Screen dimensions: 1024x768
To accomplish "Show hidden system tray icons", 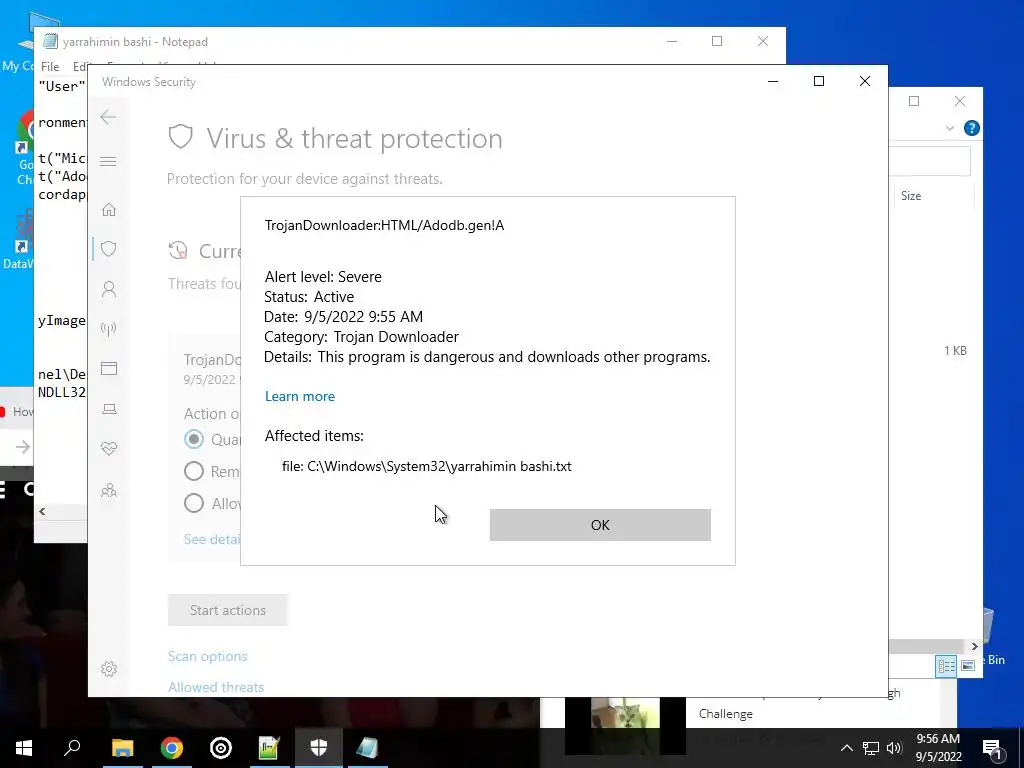I will coord(846,748).
